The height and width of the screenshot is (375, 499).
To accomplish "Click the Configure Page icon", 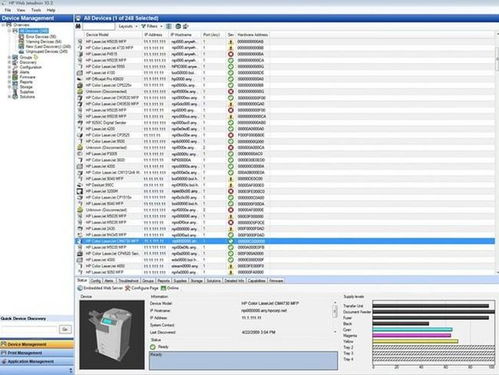I will pos(128,288).
